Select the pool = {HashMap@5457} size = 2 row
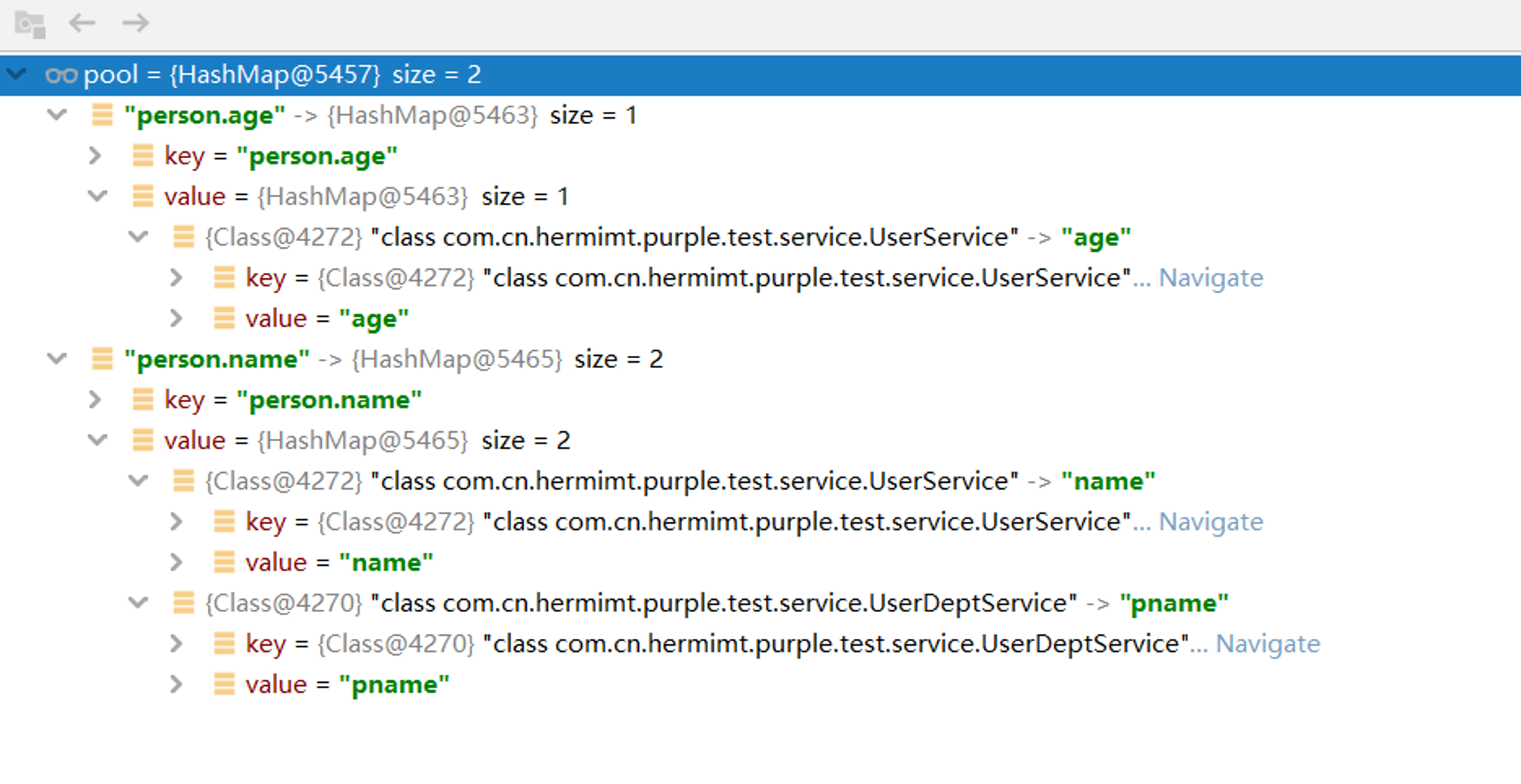Screen dimensions: 1521x784 pyautogui.click(x=760, y=75)
